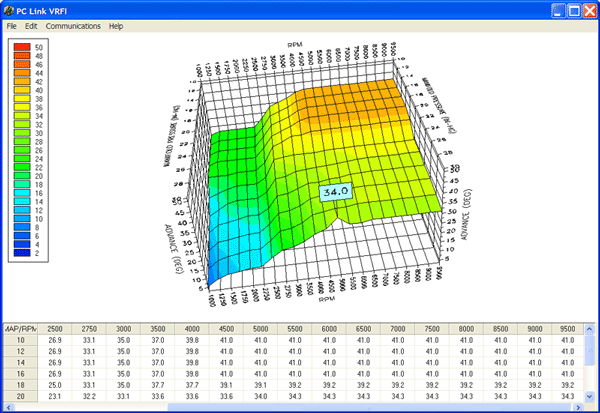Click the horizontal scrollbar left arrow
This screenshot has height=413, width=600.
[9, 407]
